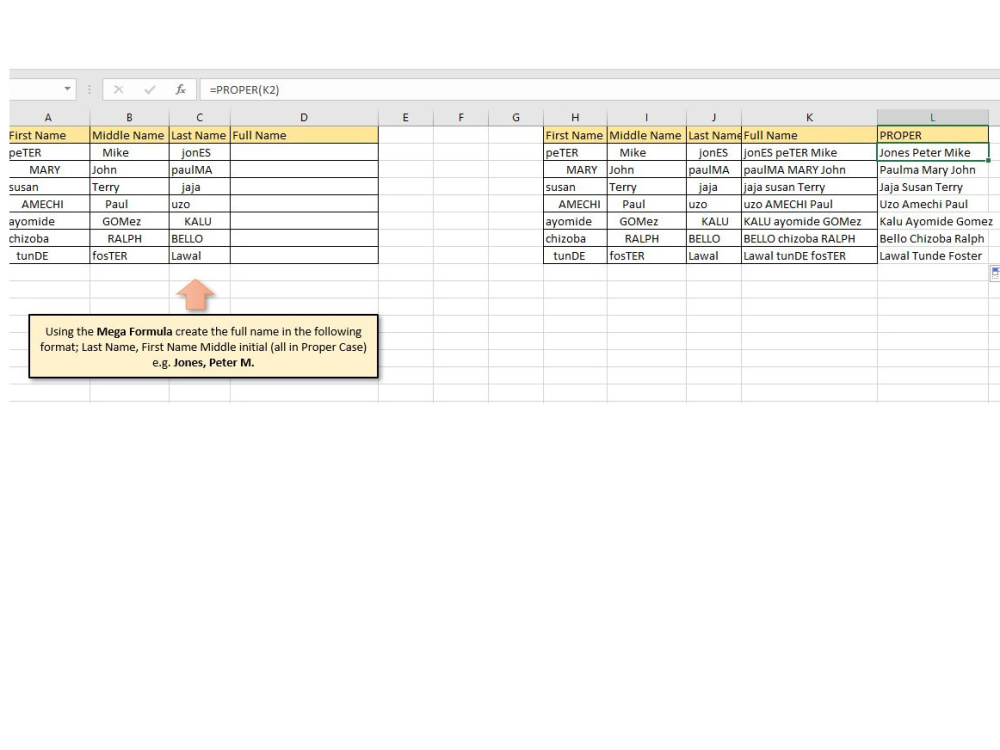Select 'paulMA' cell in column C

pyautogui.click(x=200, y=170)
